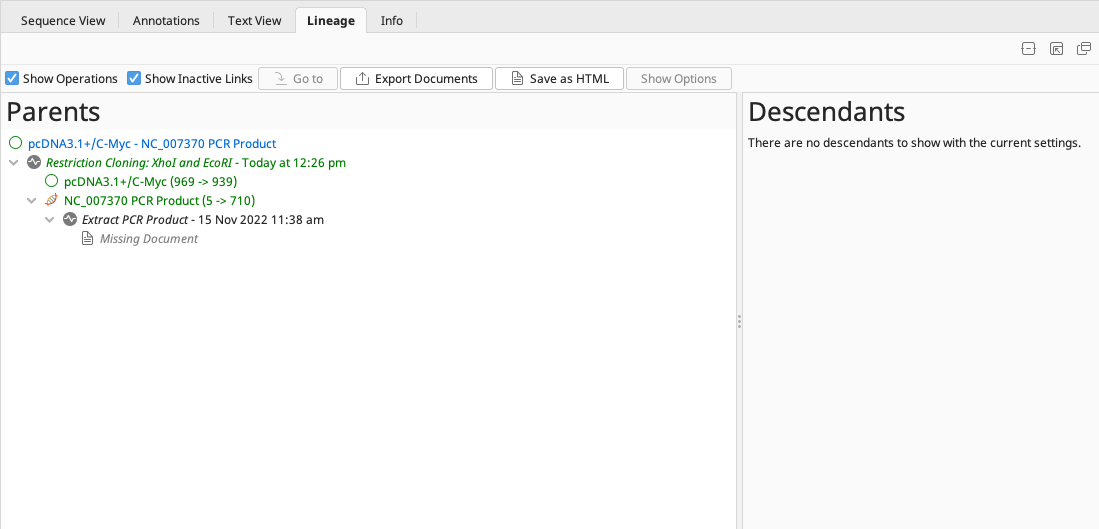Click the split viewer icon in top-right toolbar
This screenshot has width=1099, height=529.
click(x=1028, y=49)
